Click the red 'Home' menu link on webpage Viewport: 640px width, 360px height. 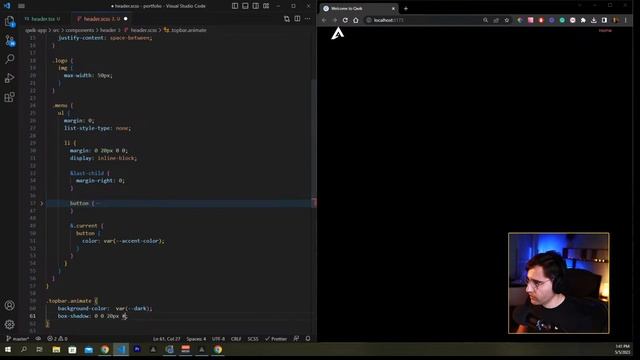[x=605, y=31]
